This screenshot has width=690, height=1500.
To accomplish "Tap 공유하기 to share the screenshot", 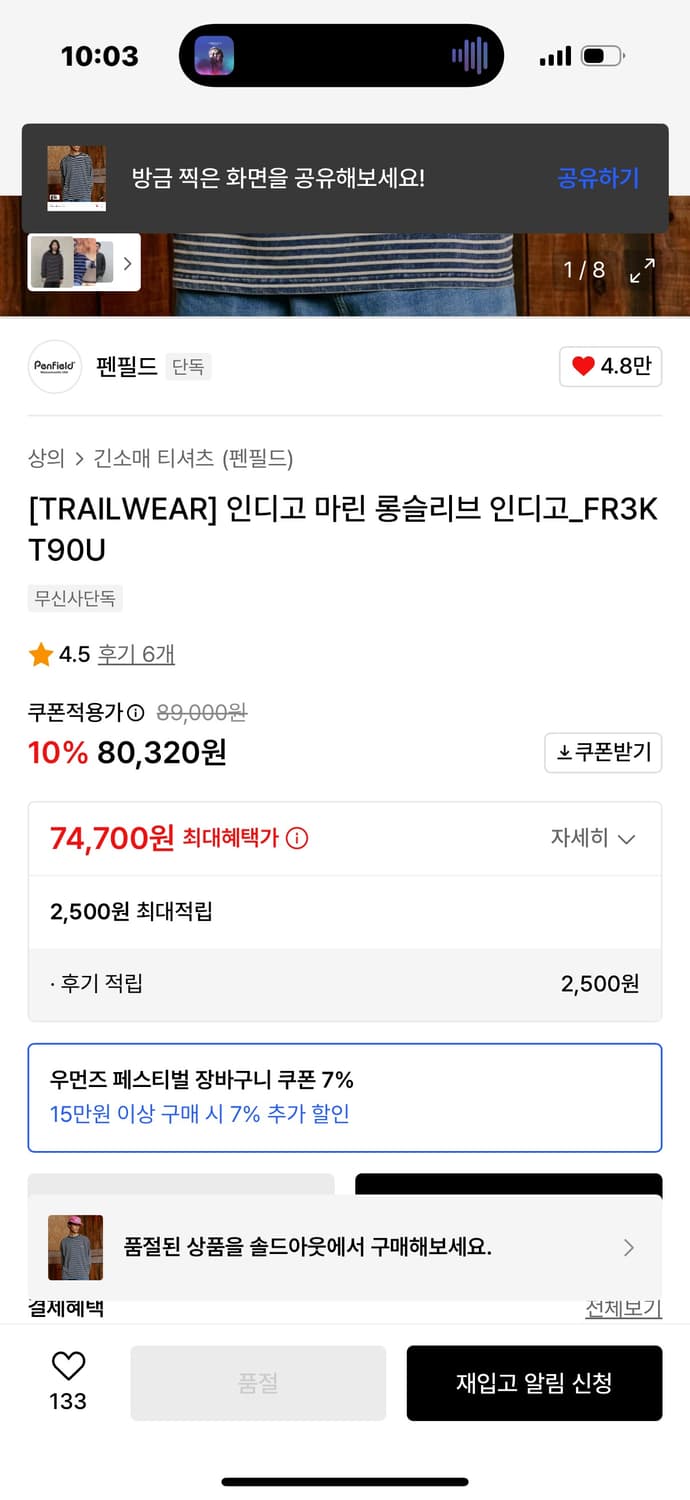I will (597, 179).
